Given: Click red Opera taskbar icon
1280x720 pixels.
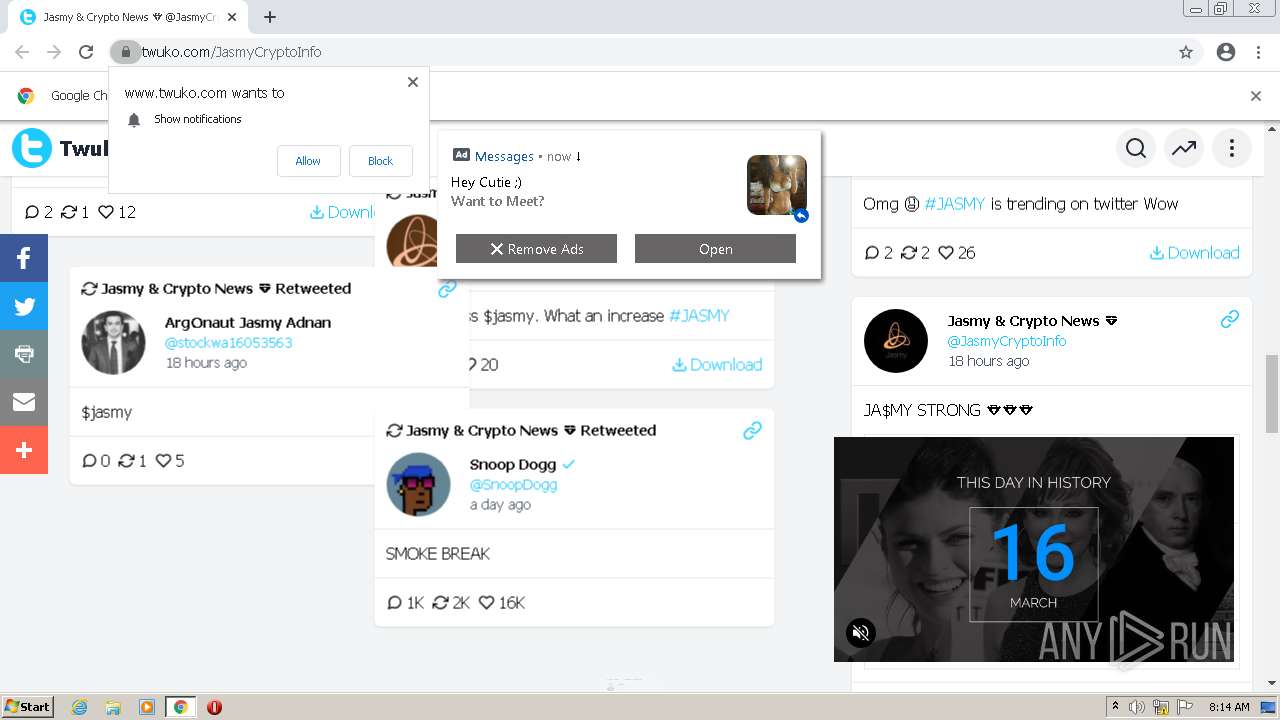Looking at the screenshot, I should click(214, 707).
